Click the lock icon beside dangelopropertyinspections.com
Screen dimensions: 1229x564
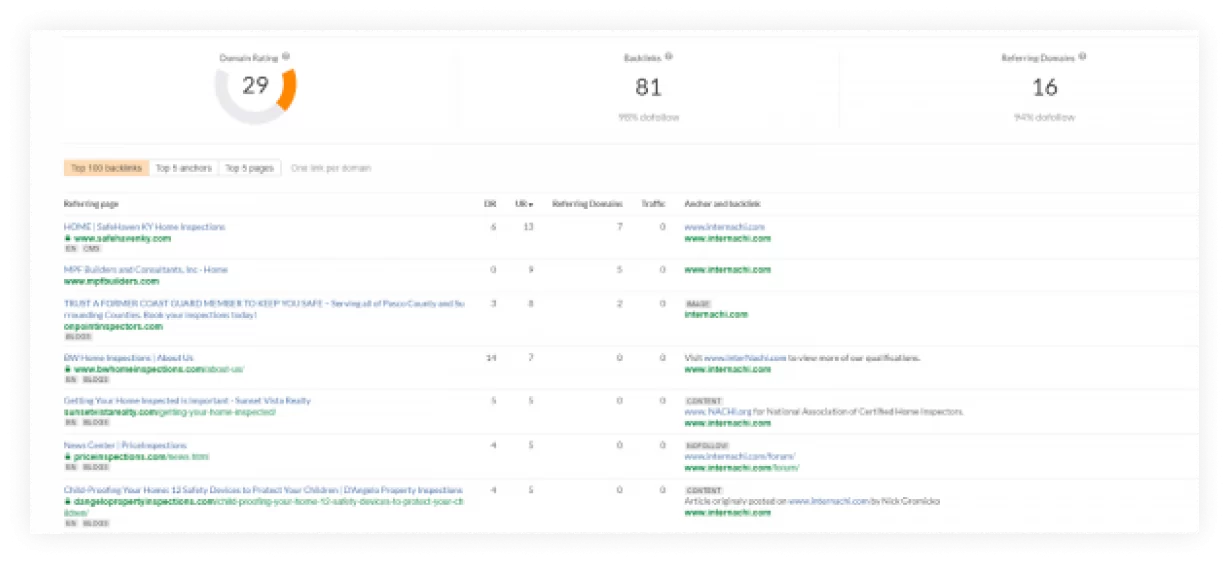pos(68,501)
